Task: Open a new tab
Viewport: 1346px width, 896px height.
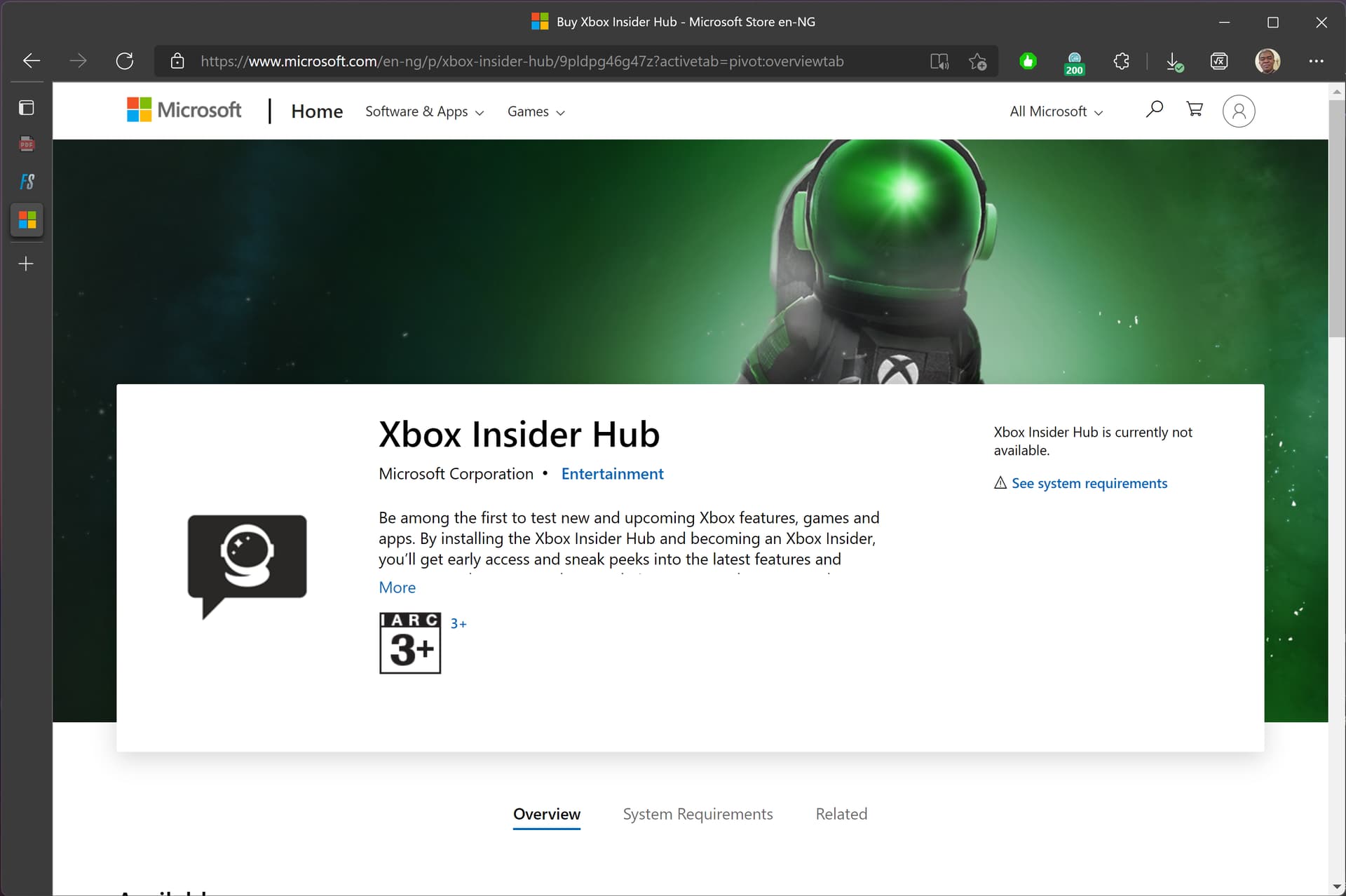Action: pos(26,264)
